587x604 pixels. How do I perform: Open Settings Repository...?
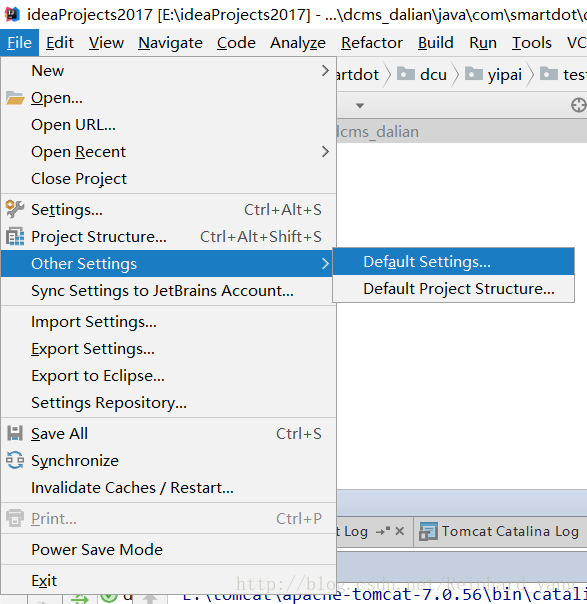coord(168,403)
